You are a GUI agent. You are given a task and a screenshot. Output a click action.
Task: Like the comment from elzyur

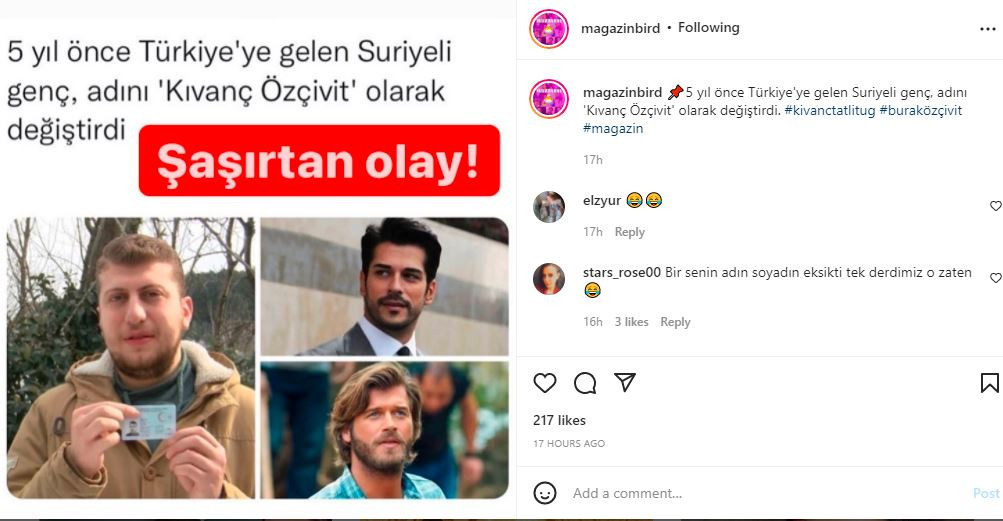coord(995,206)
